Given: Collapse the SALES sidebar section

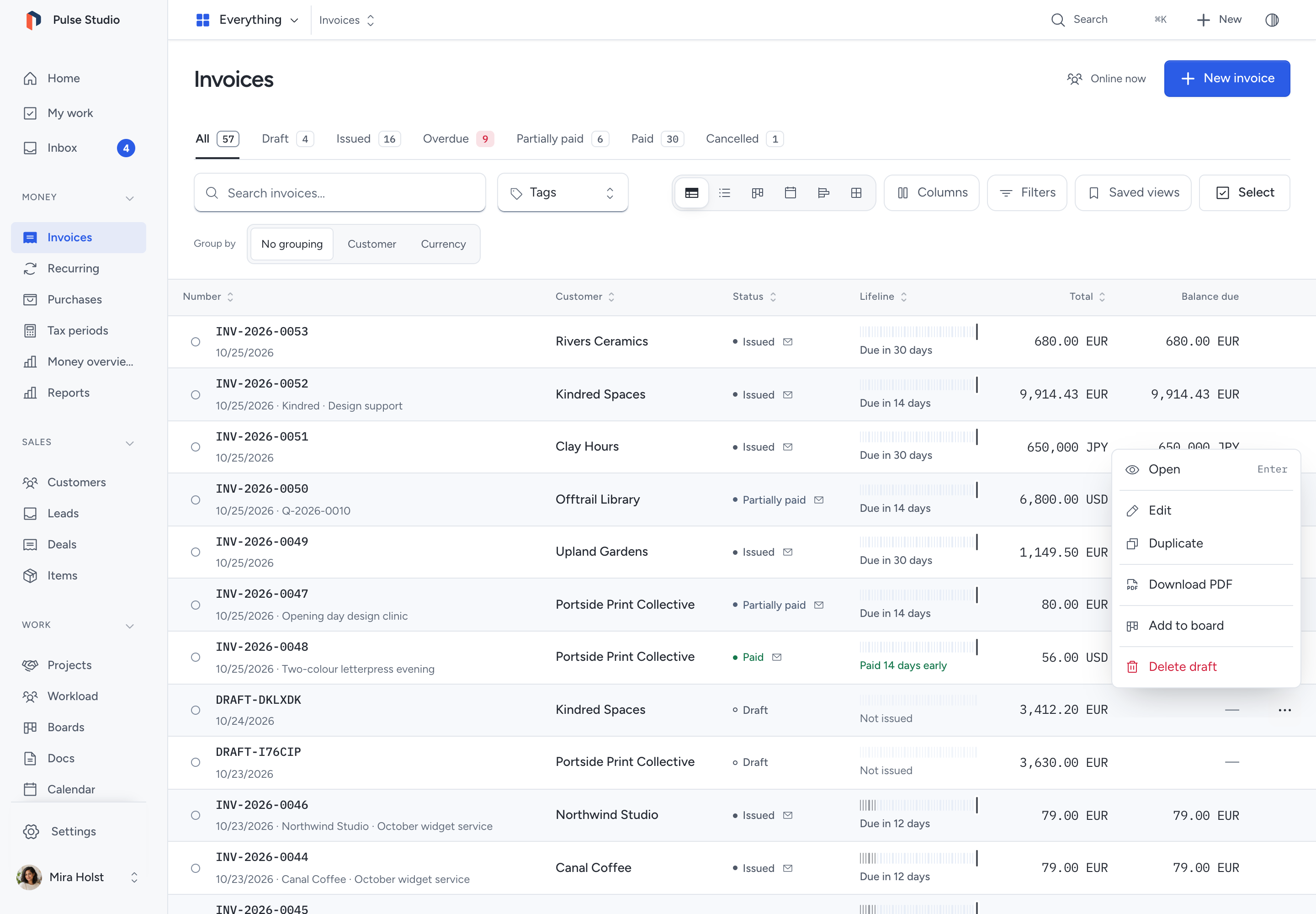Looking at the screenshot, I should tap(129, 443).
